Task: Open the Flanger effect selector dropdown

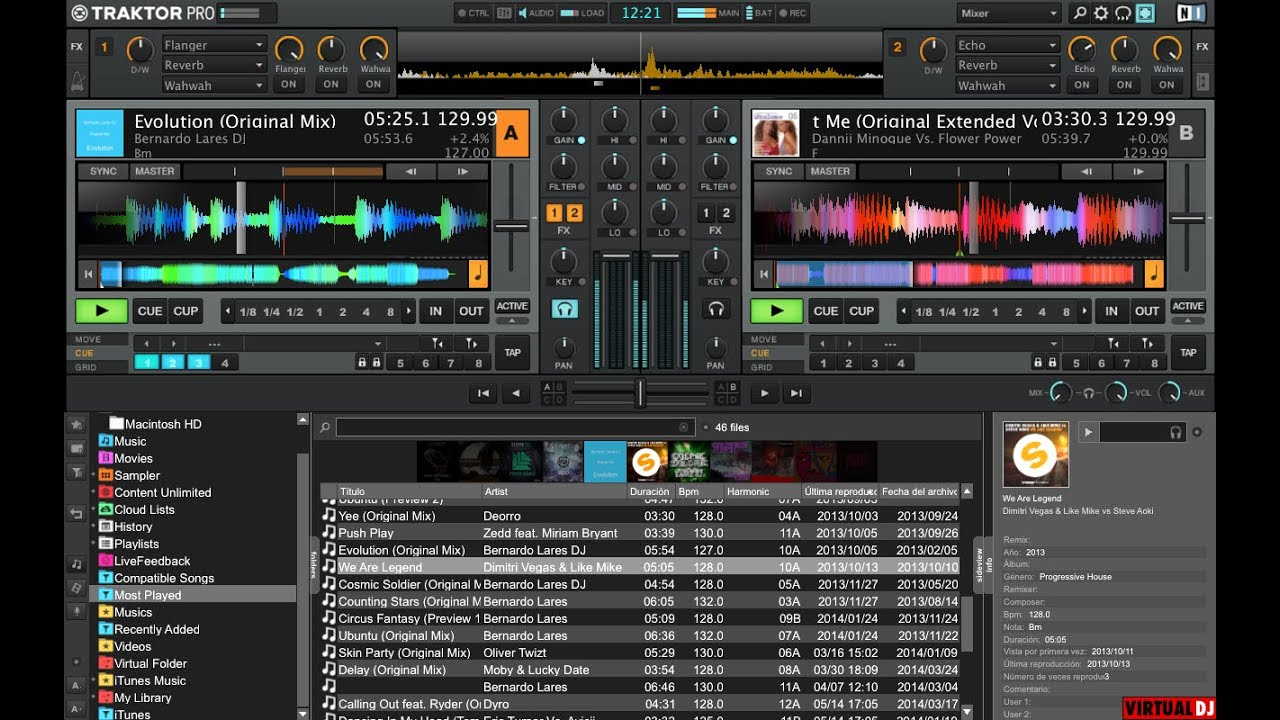Action: pos(213,44)
